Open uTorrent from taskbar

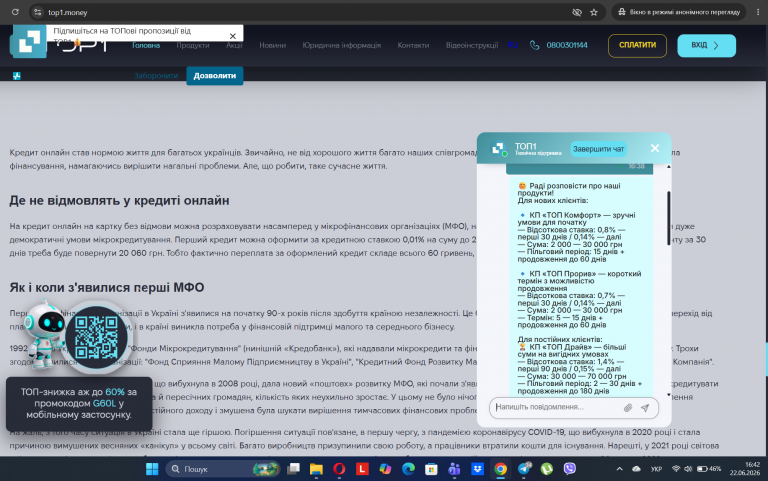click(x=547, y=469)
